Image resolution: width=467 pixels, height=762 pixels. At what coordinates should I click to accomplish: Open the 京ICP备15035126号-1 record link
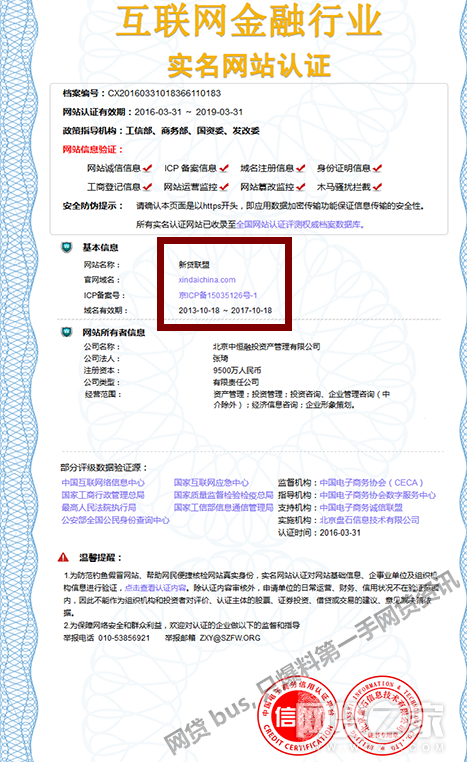218,295
